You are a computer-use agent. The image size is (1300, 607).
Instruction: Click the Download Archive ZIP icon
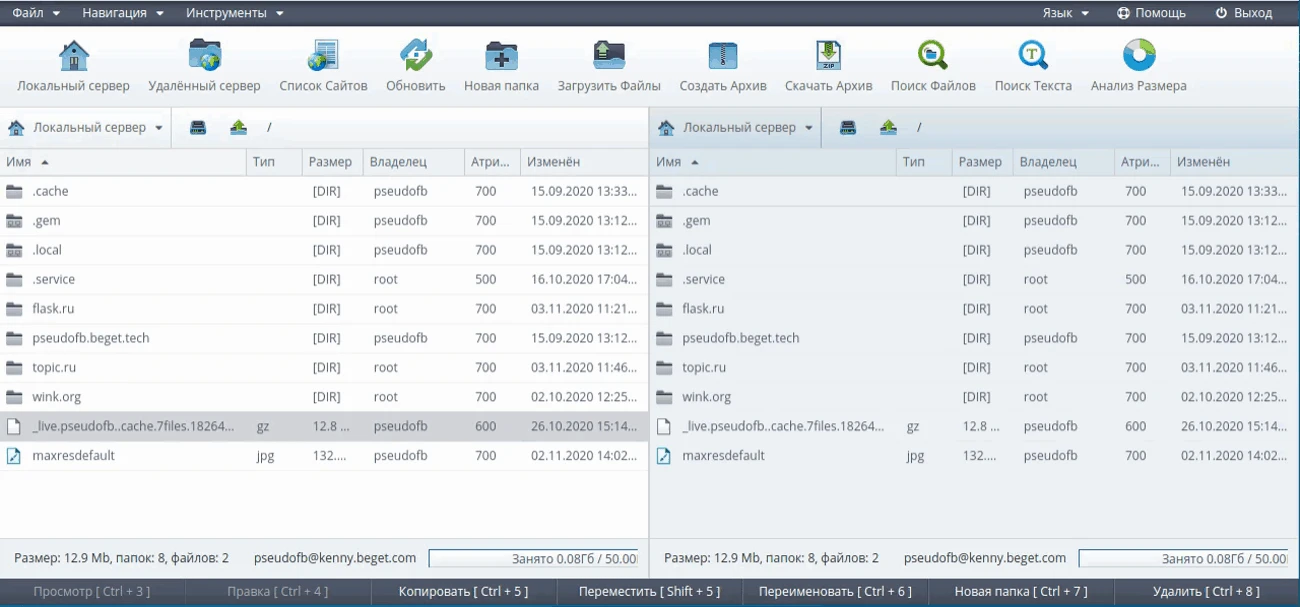[x=828, y=56]
